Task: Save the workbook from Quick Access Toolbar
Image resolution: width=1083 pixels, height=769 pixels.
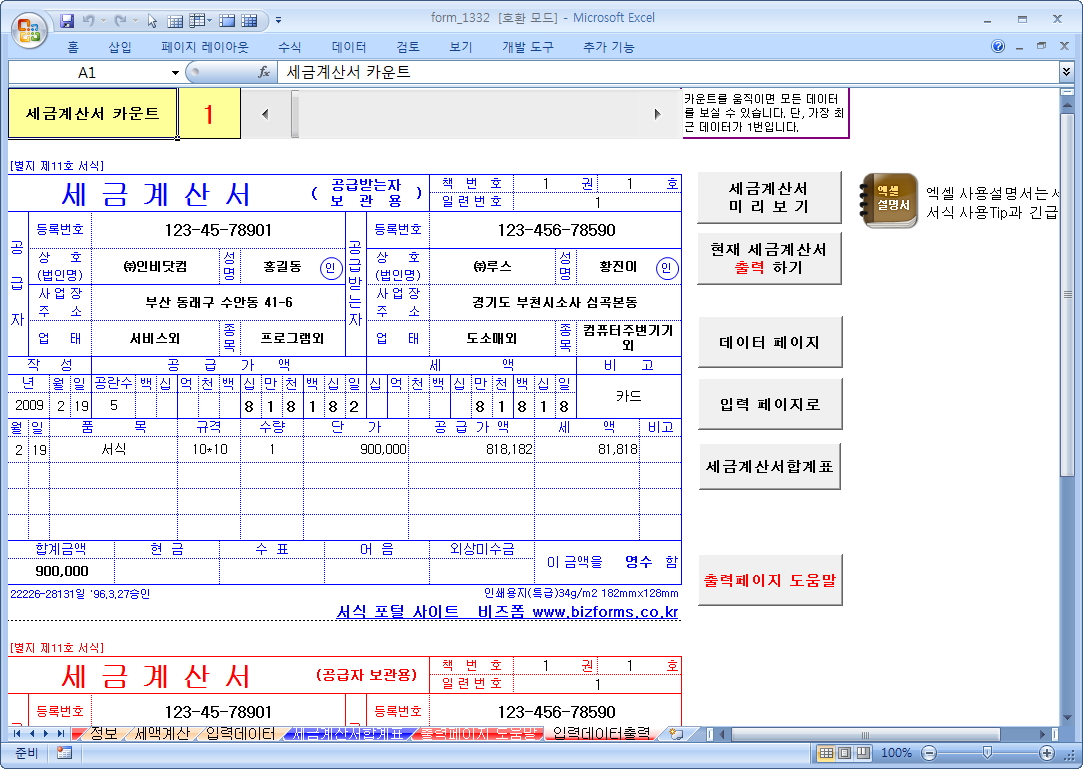Action: click(67, 20)
